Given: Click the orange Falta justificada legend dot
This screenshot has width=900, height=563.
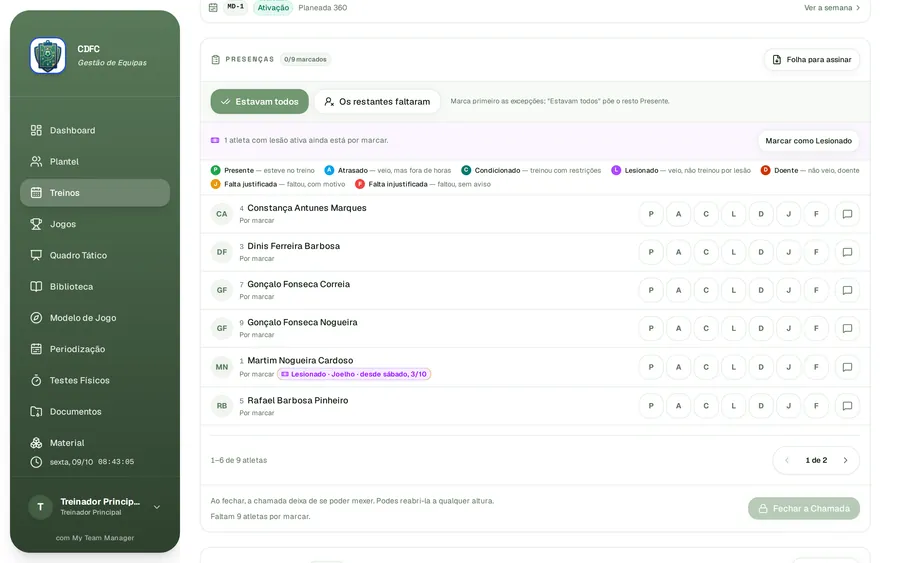Looking at the screenshot, I should (x=215, y=184).
